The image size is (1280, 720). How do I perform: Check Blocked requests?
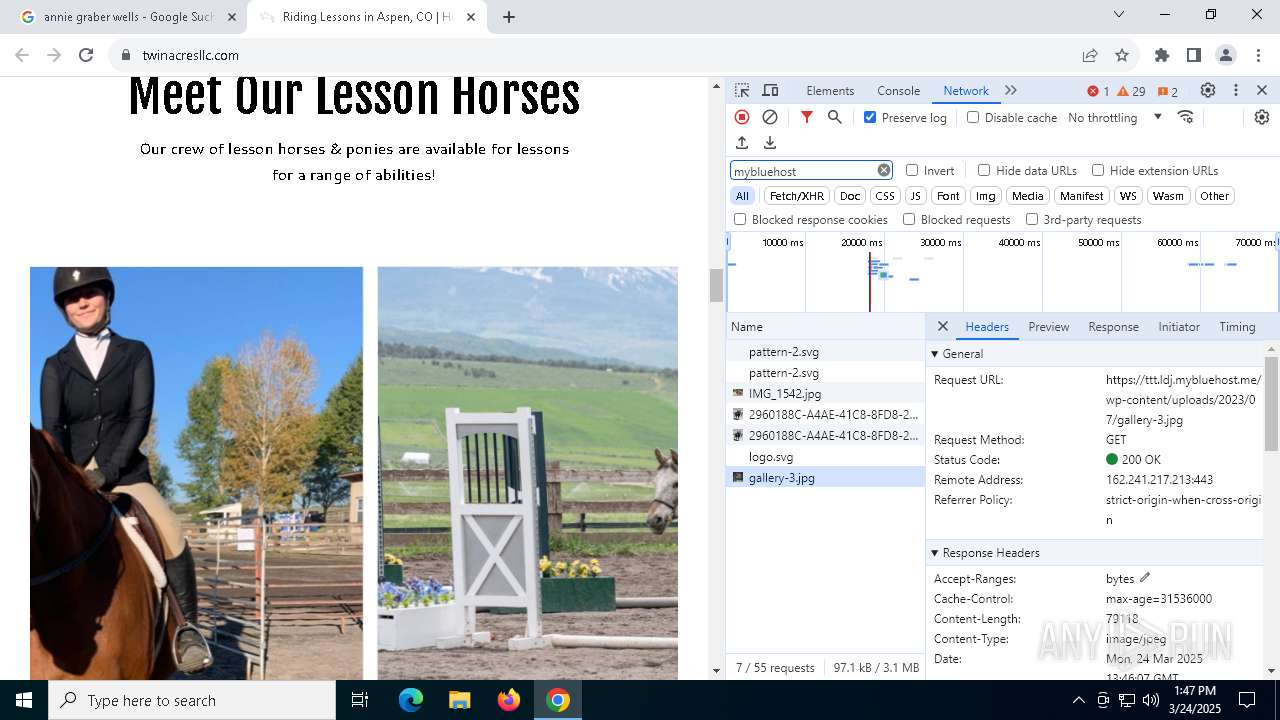coord(909,219)
